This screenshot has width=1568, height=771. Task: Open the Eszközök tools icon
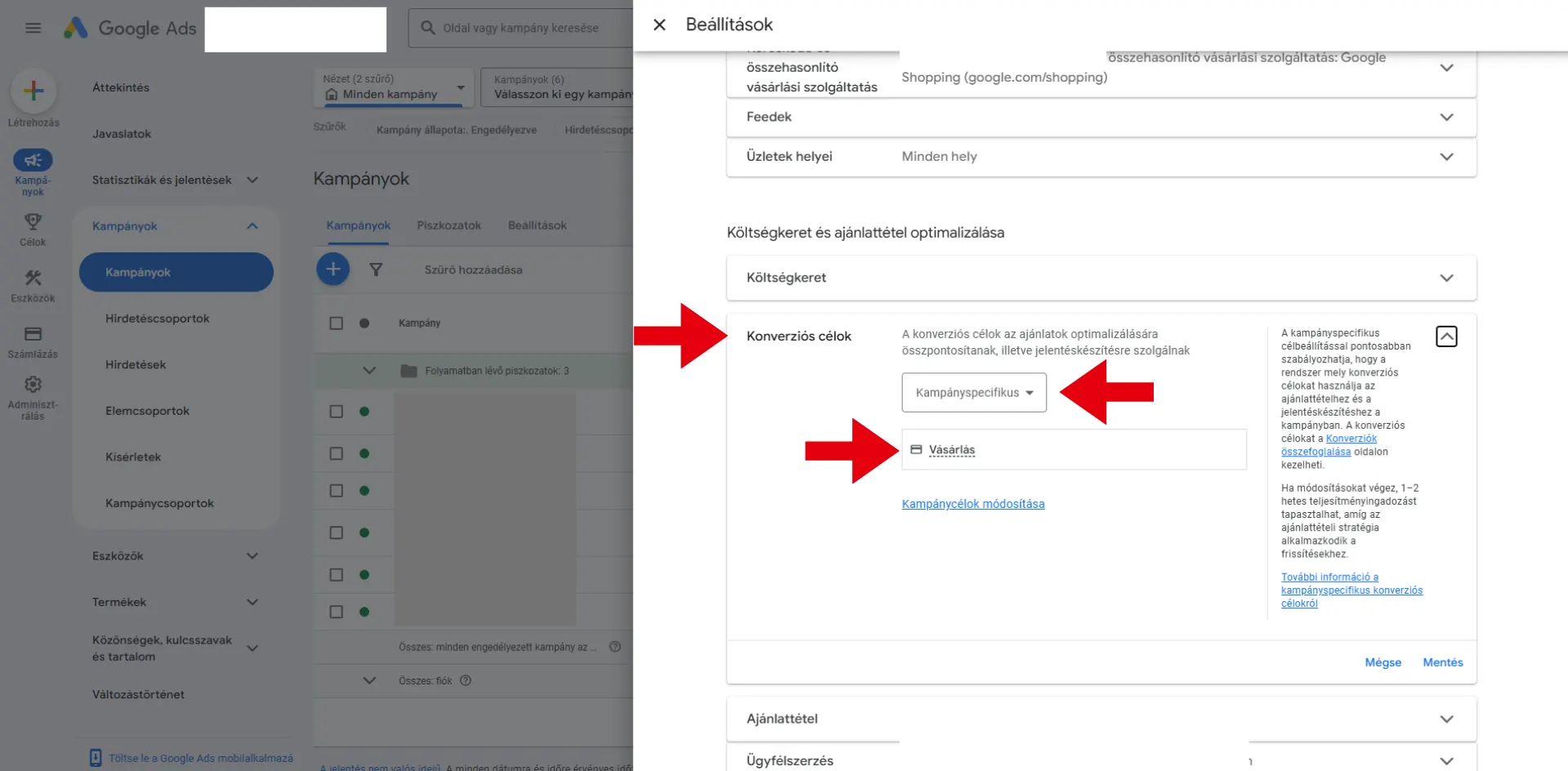[33, 279]
